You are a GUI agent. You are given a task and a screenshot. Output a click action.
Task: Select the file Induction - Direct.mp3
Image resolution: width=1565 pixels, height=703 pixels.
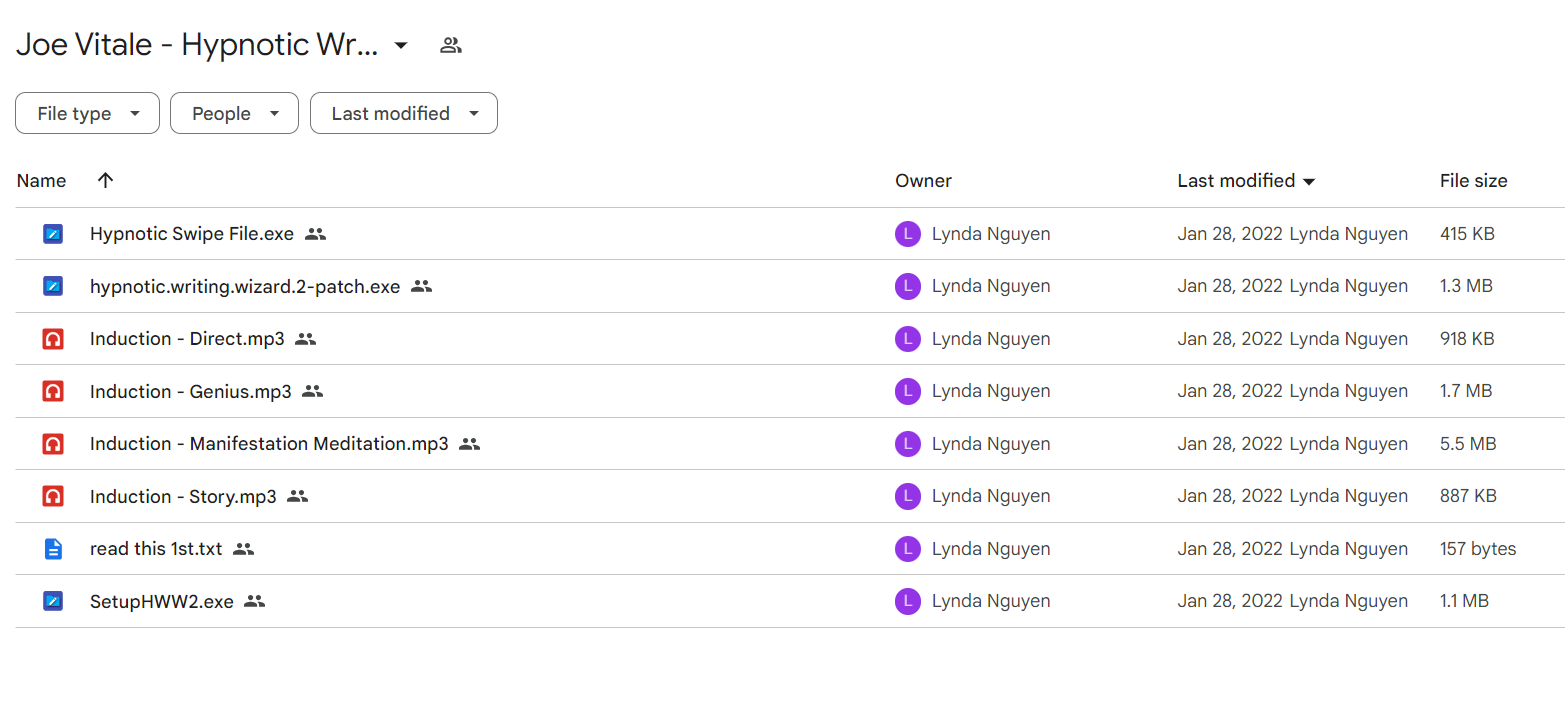(x=187, y=339)
